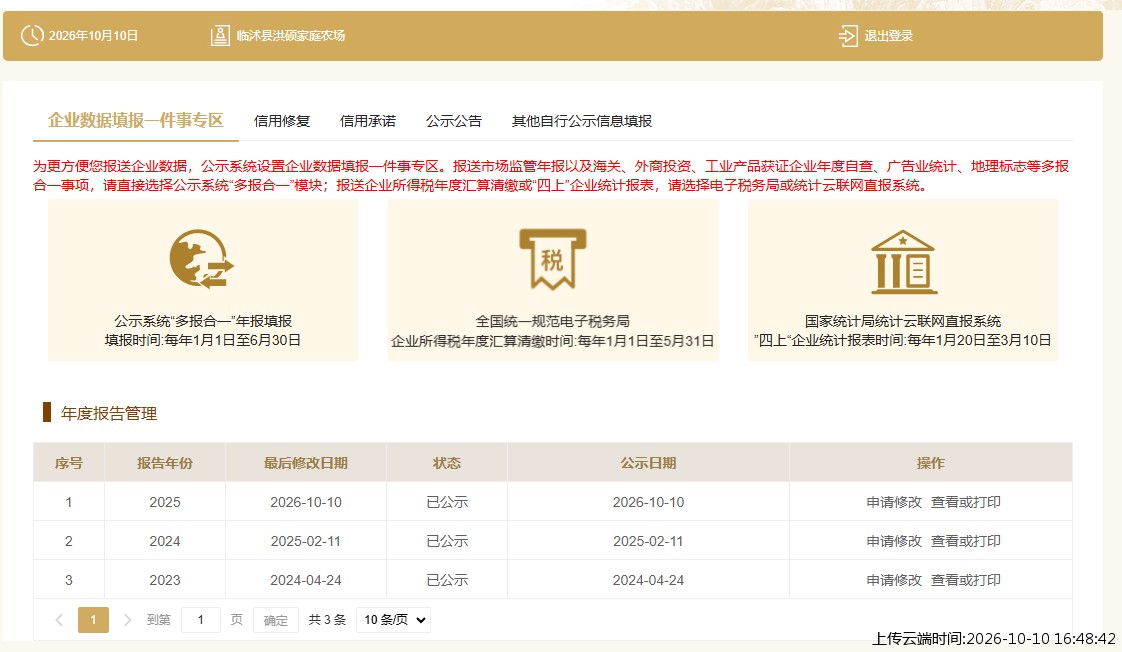This screenshot has height=652, width=1122.
Task: Click the 2024 report year cell
Action: tap(165, 541)
